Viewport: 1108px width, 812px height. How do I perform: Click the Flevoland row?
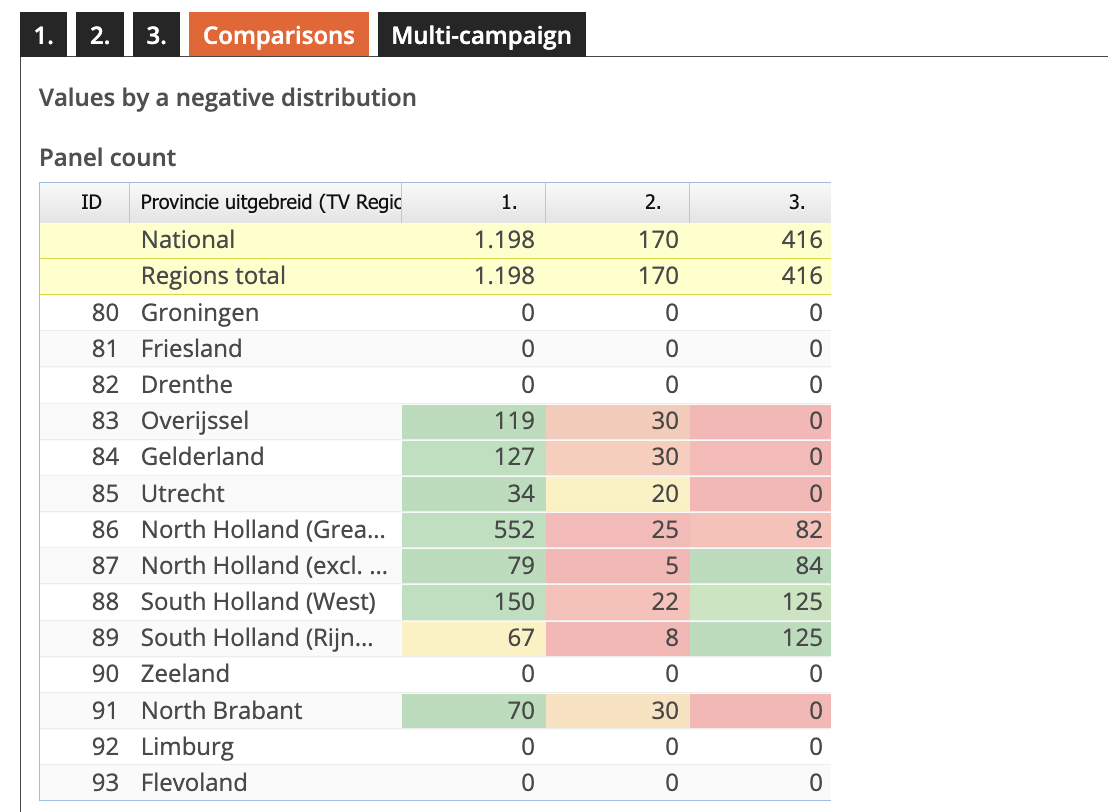(194, 783)
